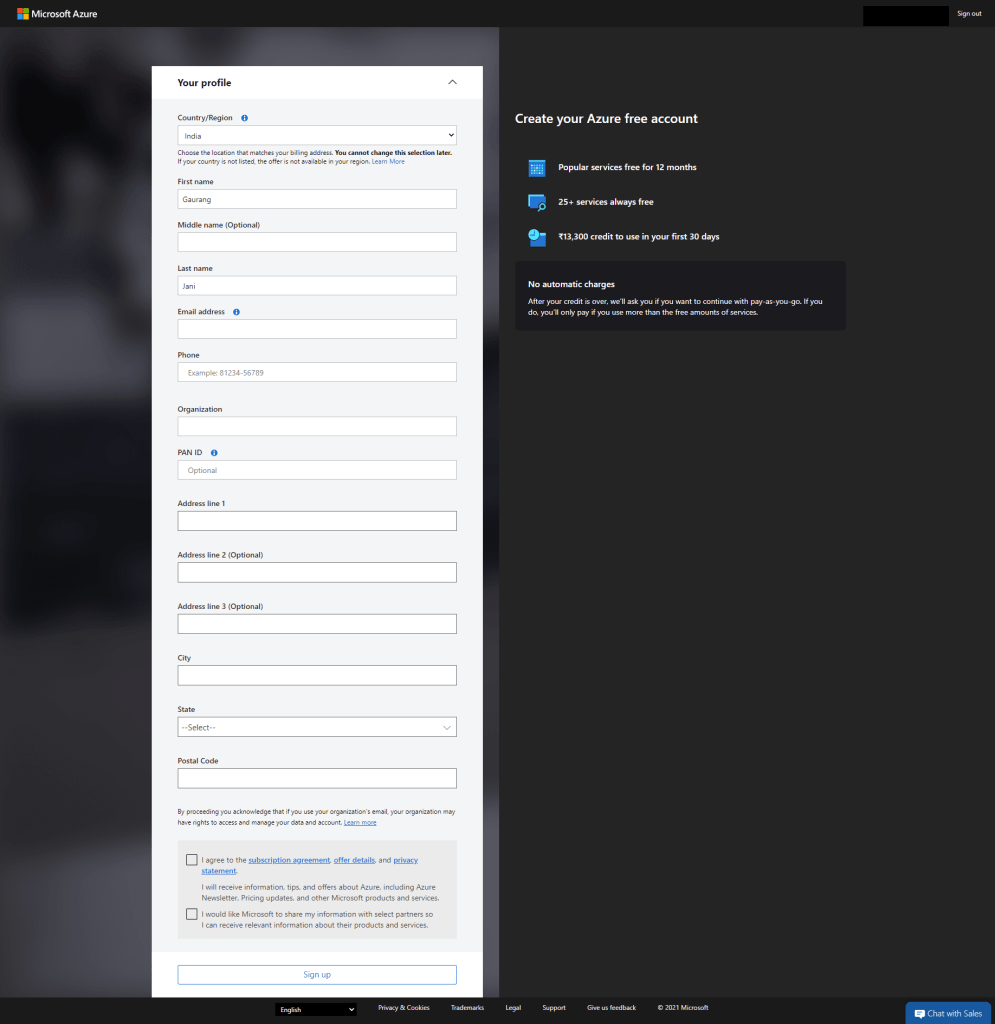Open Privacy & Cookies in footer
Screen dimensions: 995x1024
point(403,1008)
